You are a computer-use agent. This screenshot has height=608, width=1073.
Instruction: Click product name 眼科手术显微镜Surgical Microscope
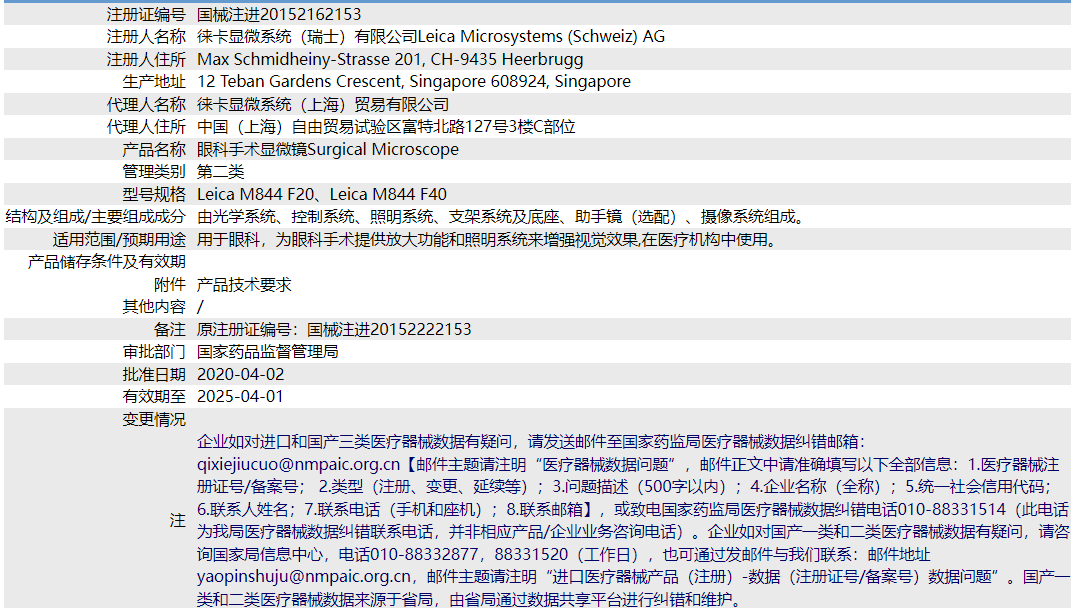click(328, 149)
